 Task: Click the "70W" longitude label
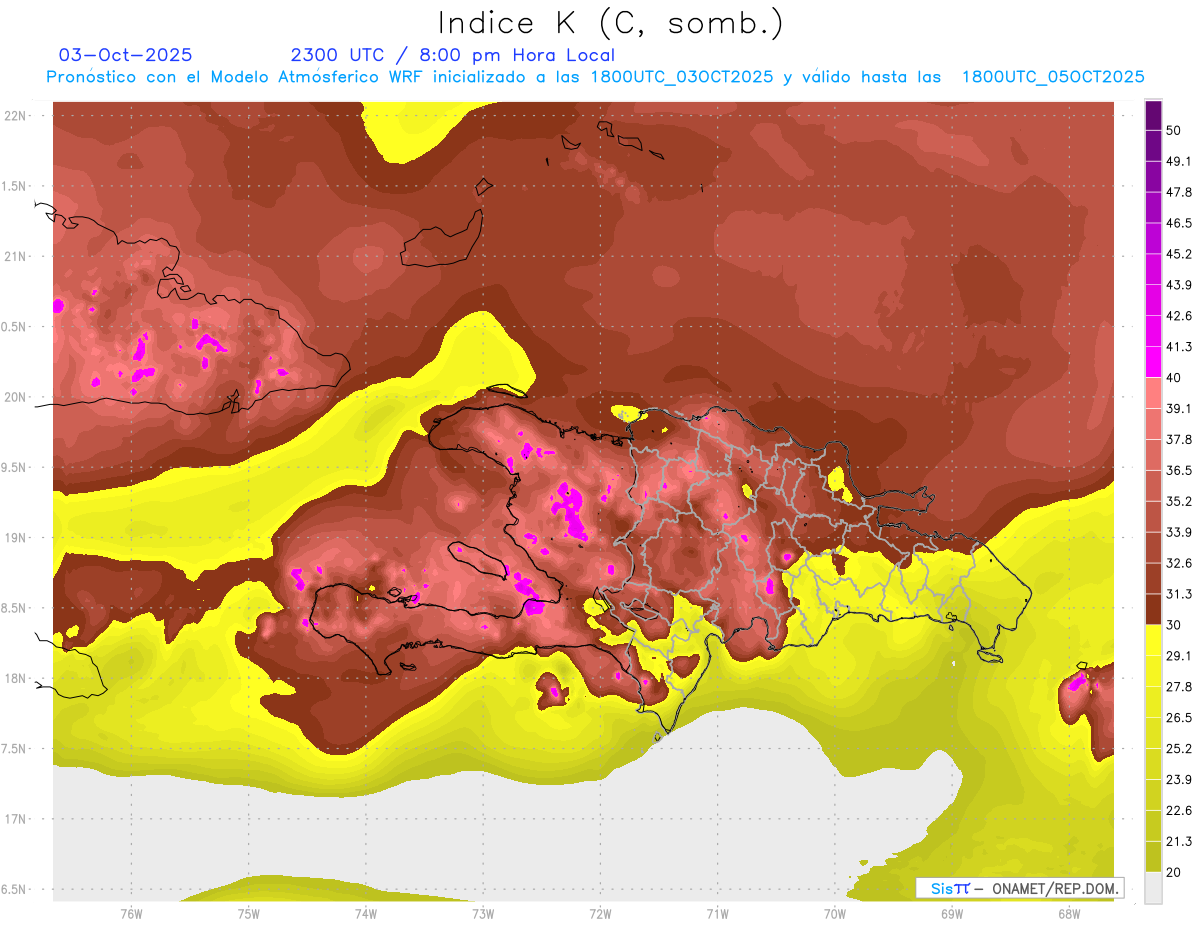coord(835,914)
